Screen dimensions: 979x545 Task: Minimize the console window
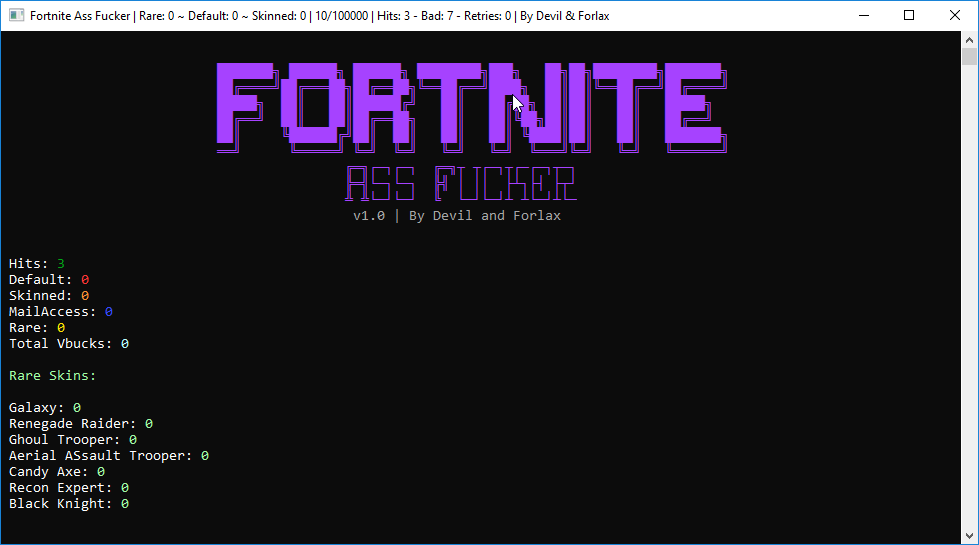point(863,16)
